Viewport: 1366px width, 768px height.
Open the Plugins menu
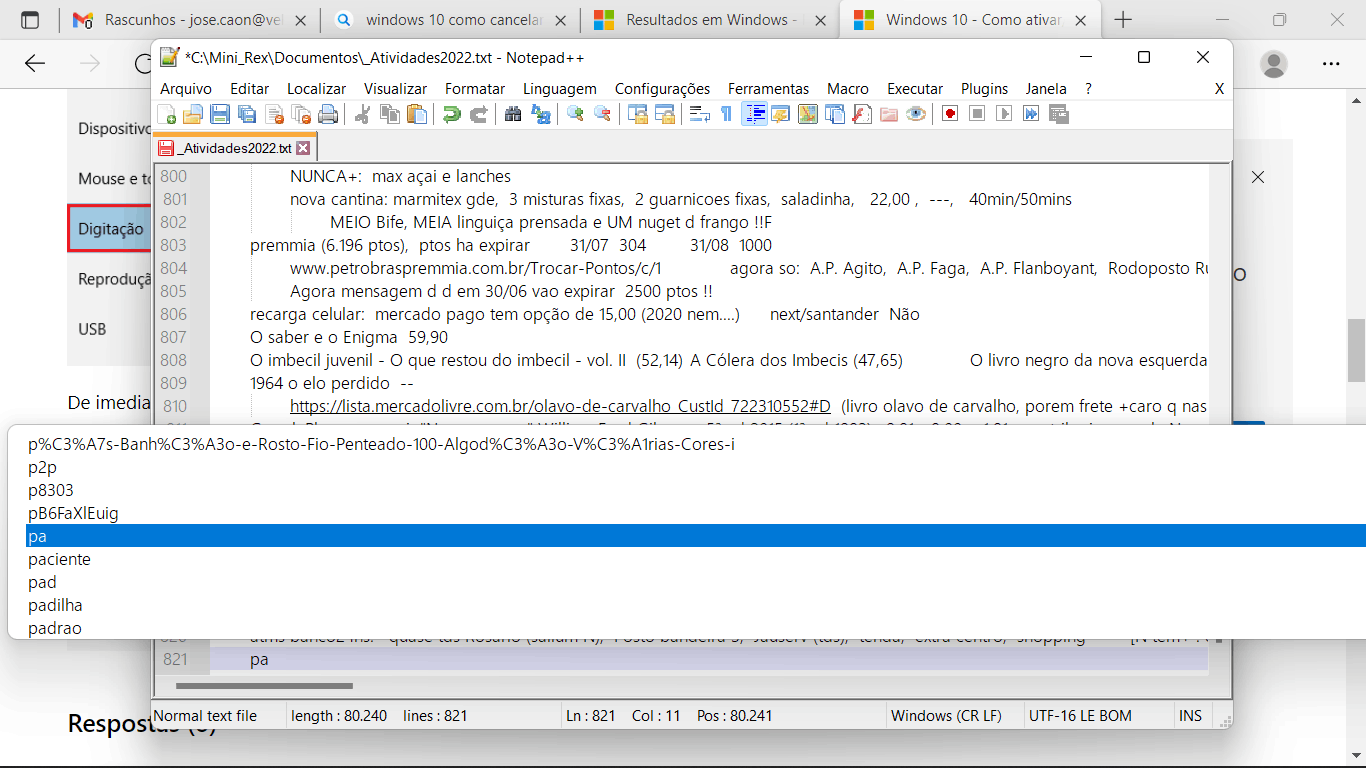point(985,89)
